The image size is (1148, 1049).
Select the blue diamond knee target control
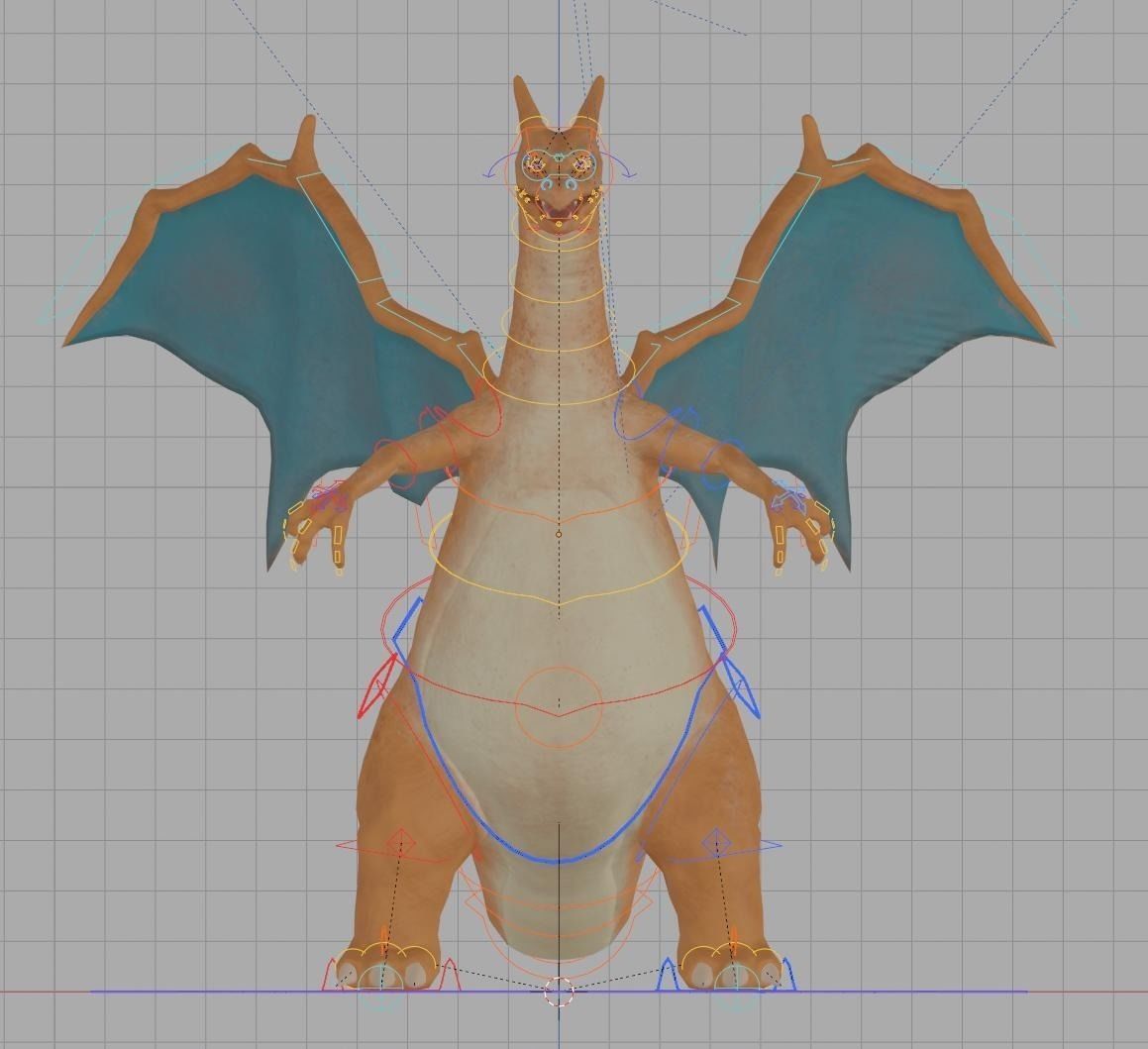tap(717, 842)
